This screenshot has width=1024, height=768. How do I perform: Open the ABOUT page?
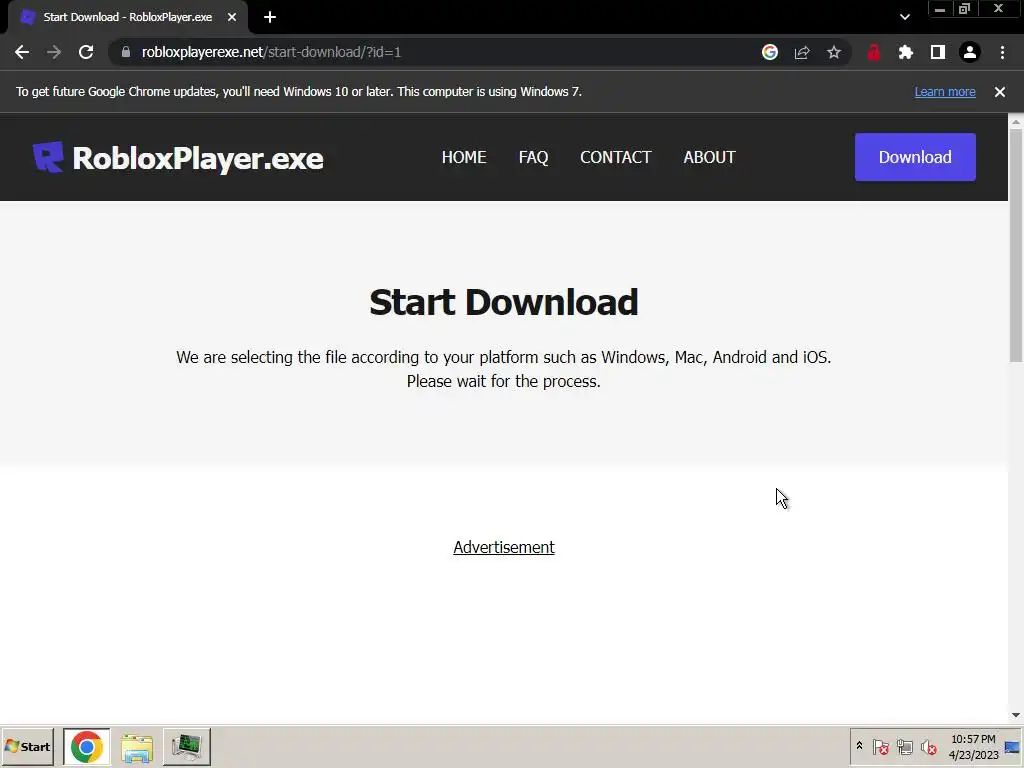pyautogui.click(x=709, y=157)
